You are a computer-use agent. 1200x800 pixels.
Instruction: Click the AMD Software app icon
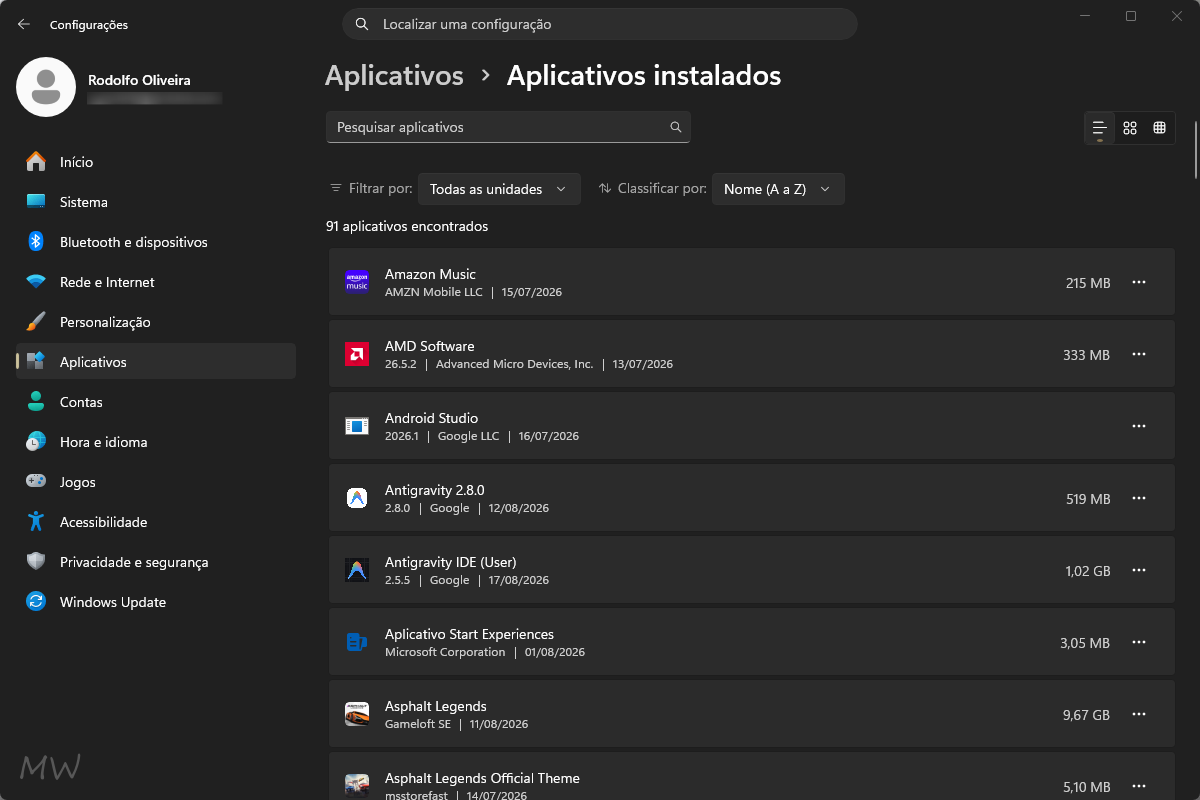tap(357, 354)
